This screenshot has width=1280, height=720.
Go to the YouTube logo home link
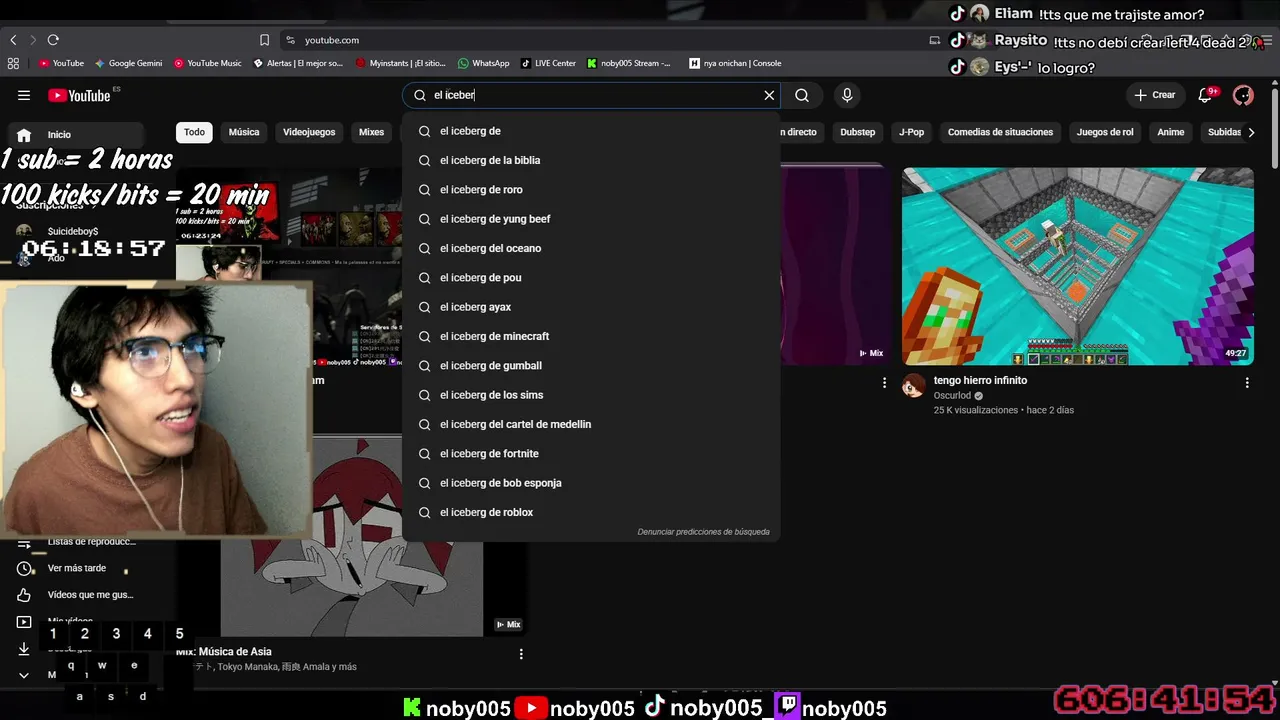tap(79, 95)
